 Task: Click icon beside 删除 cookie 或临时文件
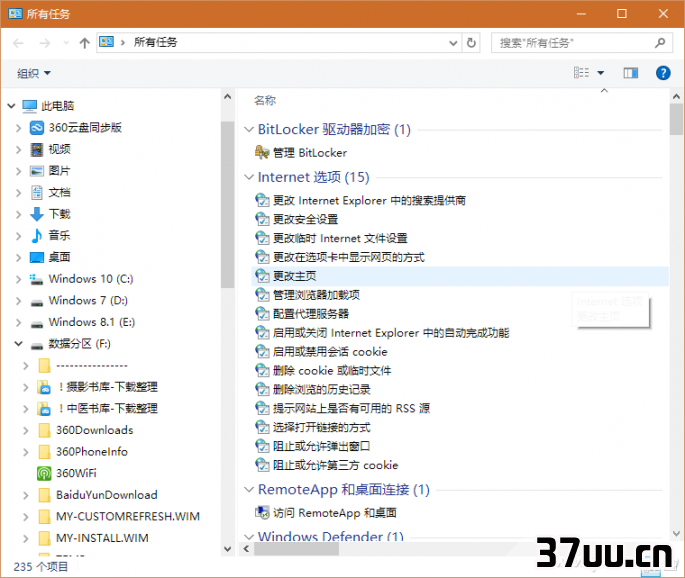tap(262, 370)
